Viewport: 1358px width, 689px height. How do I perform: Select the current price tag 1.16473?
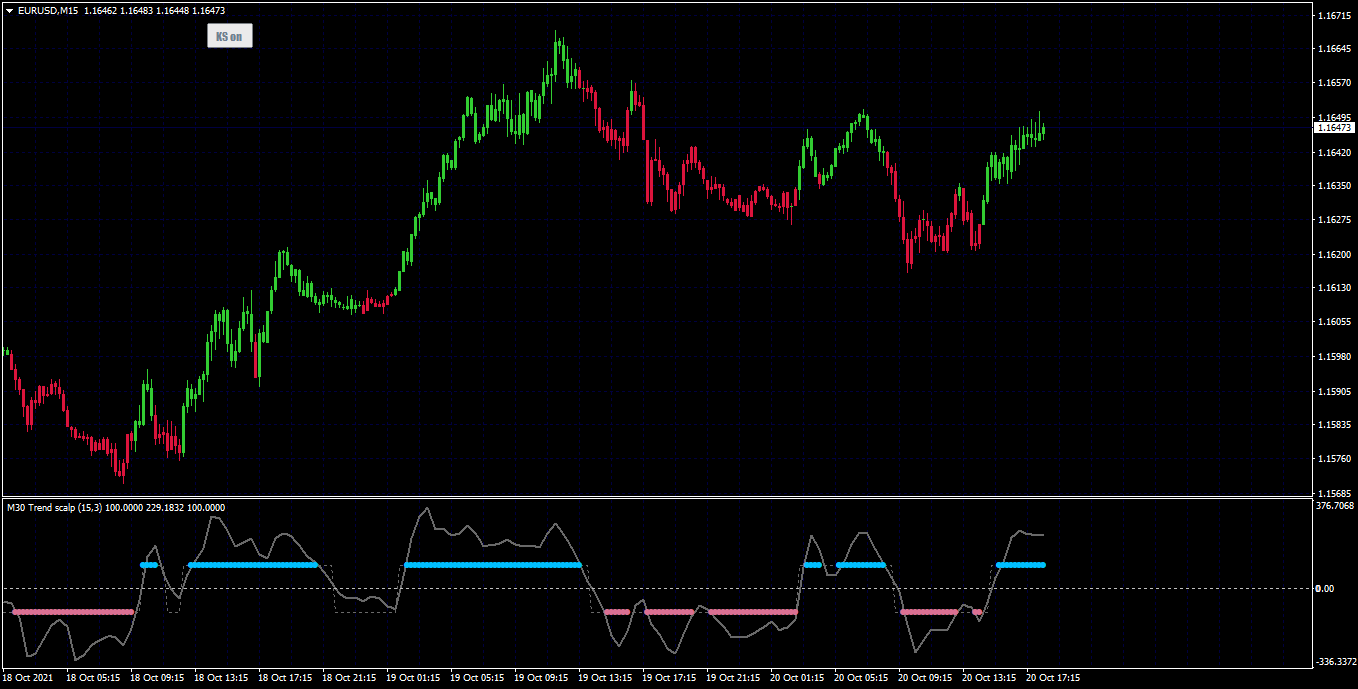1333,128
